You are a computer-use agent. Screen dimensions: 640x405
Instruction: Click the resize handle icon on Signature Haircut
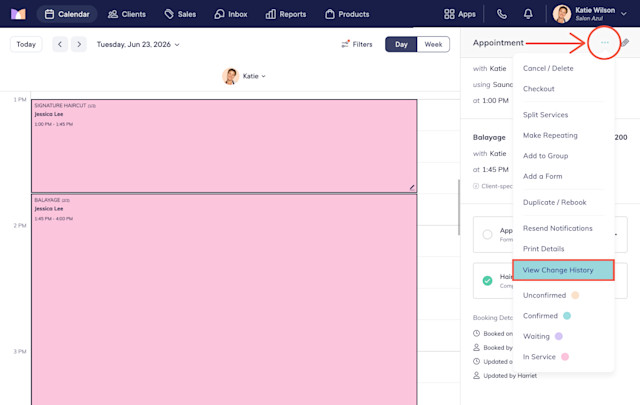(412, 187)
